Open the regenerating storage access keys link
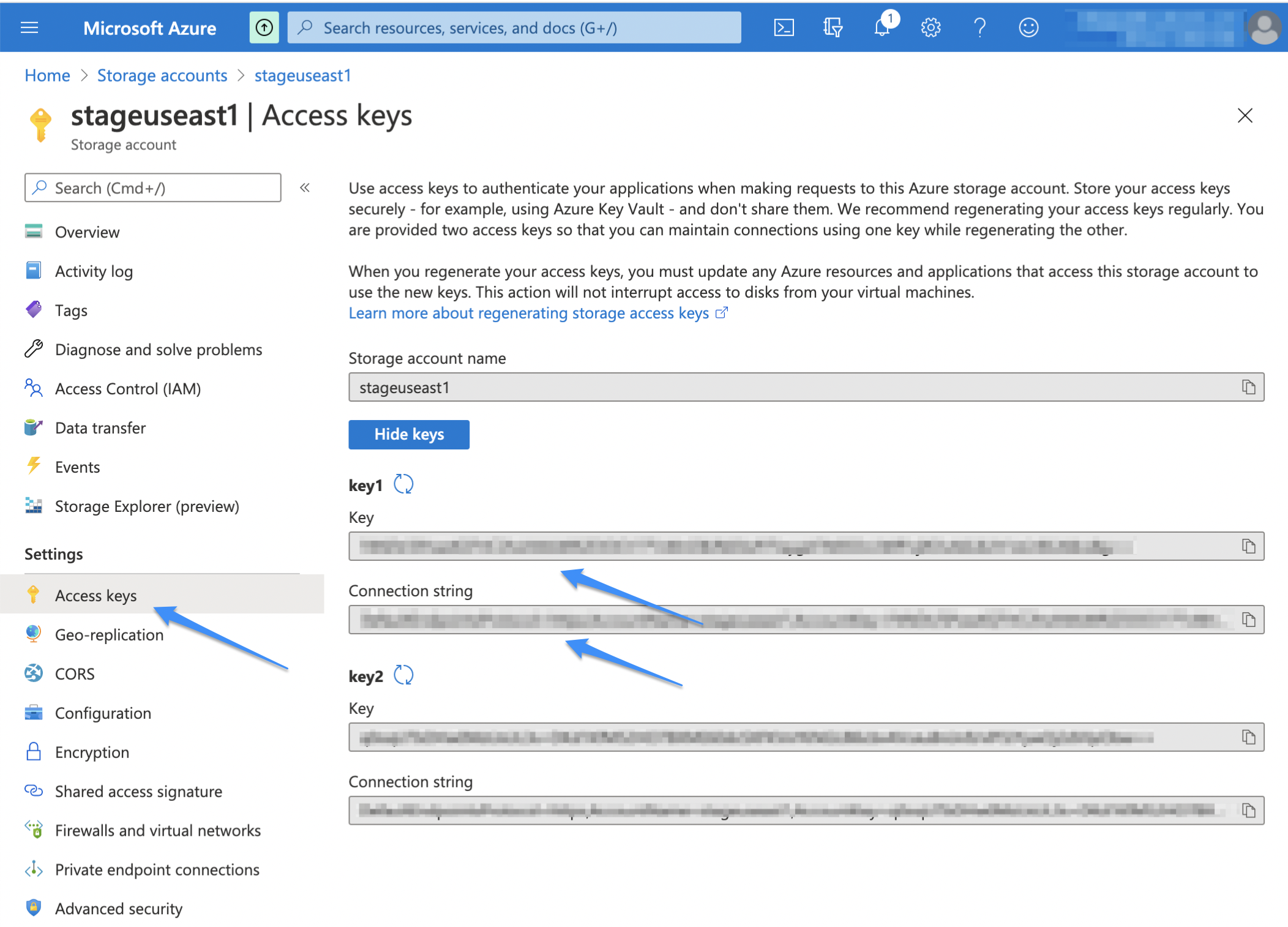 point(538,313)
